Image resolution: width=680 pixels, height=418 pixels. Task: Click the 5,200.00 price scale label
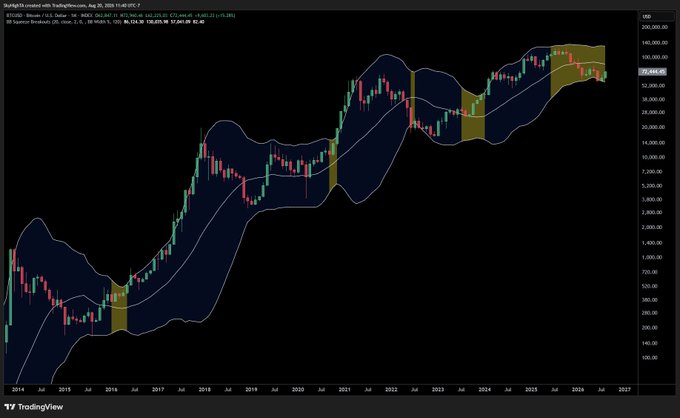tap(653, 186)
